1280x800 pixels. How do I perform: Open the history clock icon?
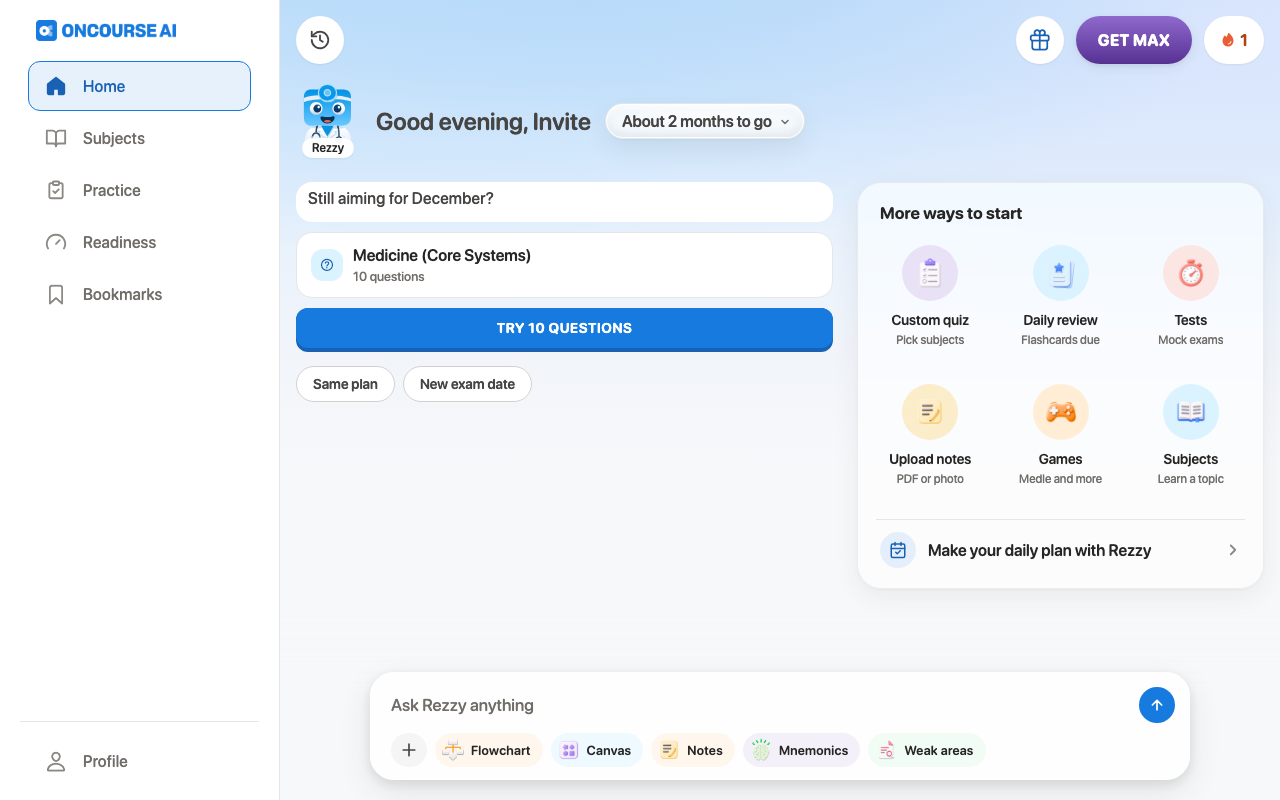coord(320,40)
